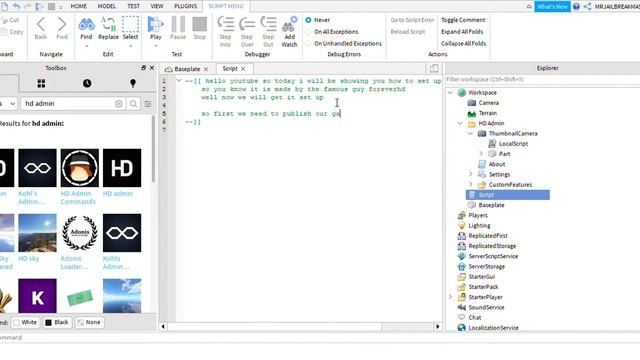The width and height of the screenshot is (640, 360).
Task: Open the toolbox creations lightbulb tab
Action: coord(133,83)
